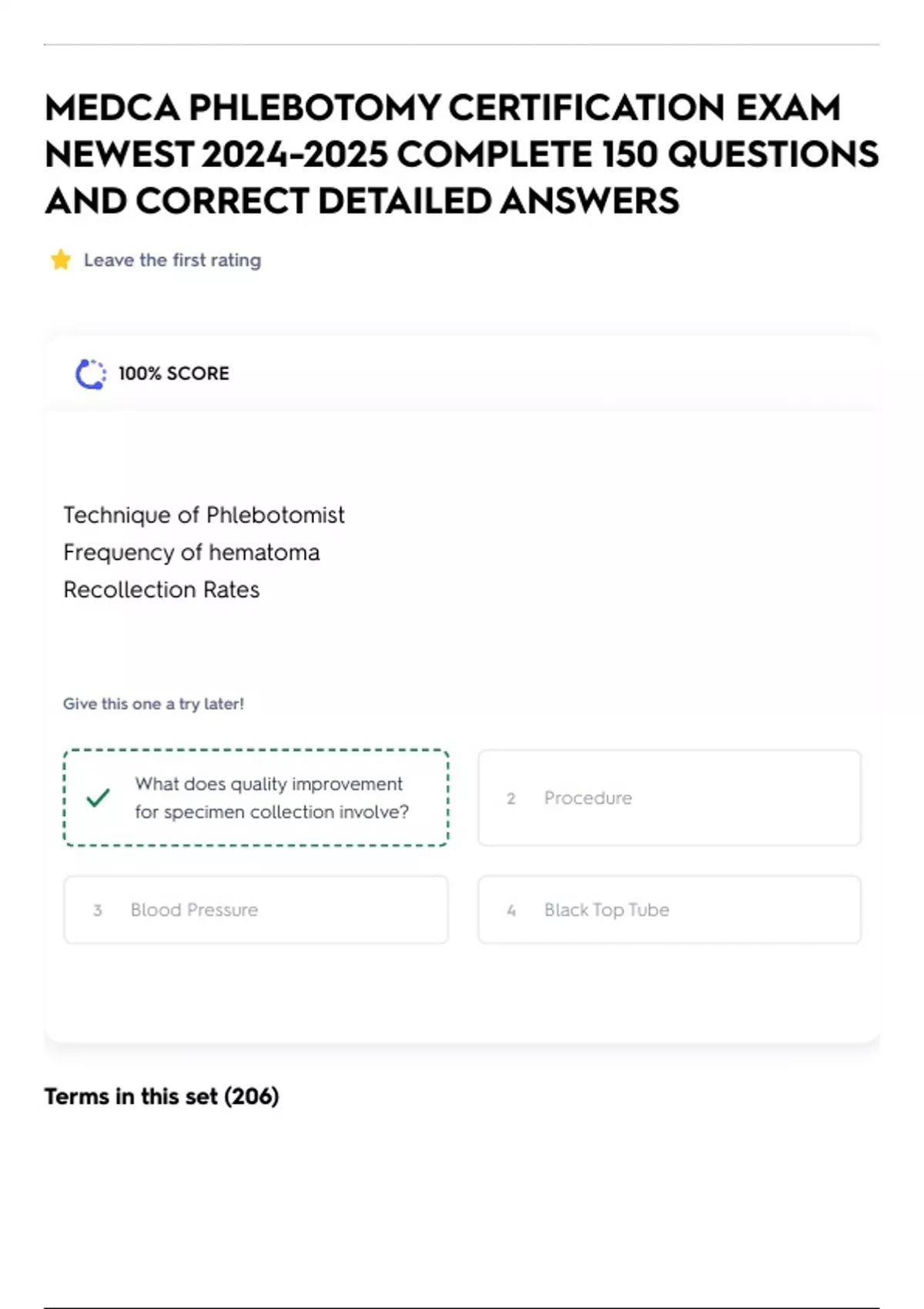Click the 'Recollection Rates' definition line
Image resolution: width=924 pixels, height=1309 pixels.
(162, 590)
